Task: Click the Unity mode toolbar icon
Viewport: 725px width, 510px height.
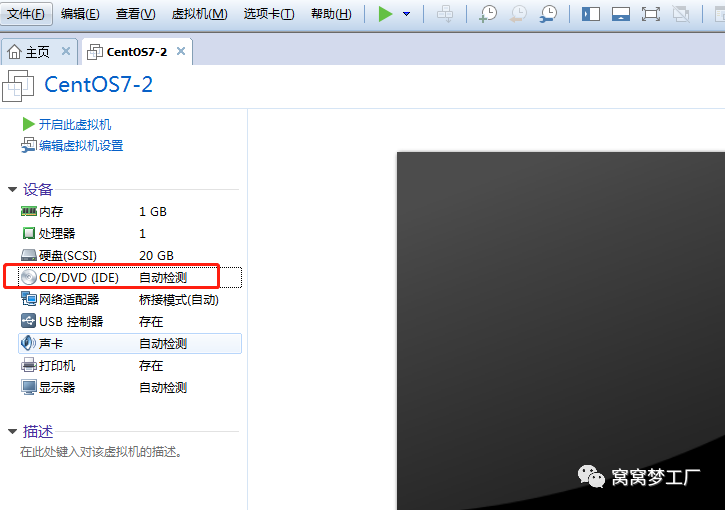Action: pos(681,14)
